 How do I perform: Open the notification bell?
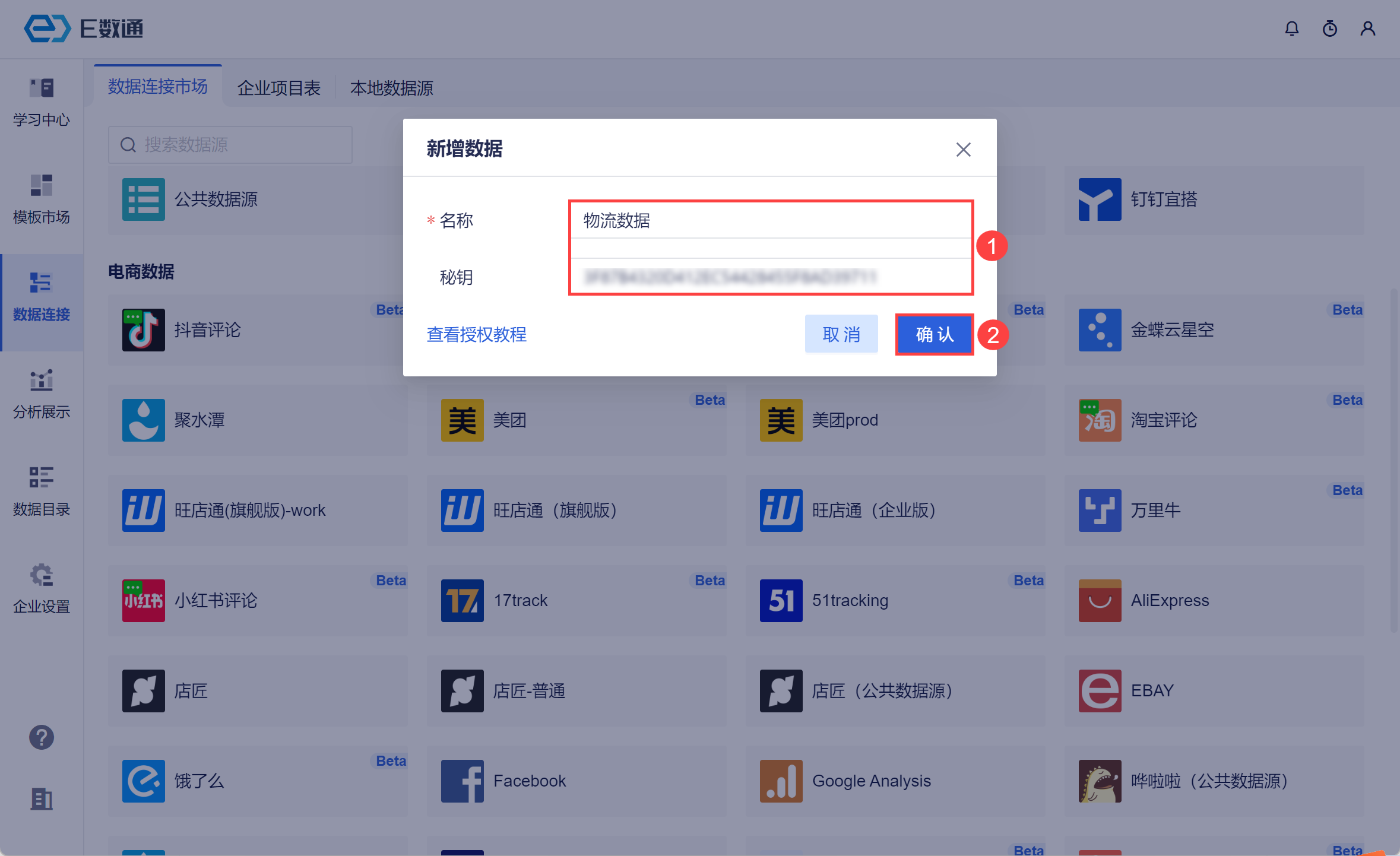pyautogui.click(x=1292, y=28)
